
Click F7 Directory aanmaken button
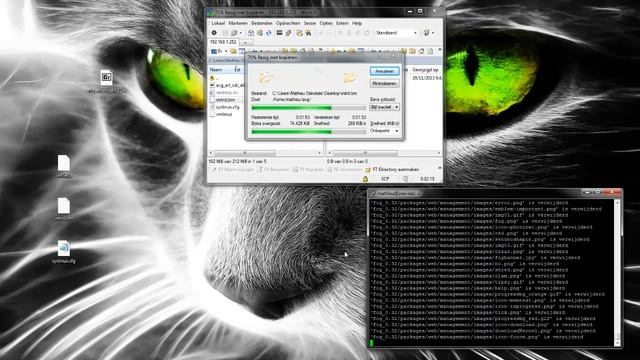coord(392,169)
